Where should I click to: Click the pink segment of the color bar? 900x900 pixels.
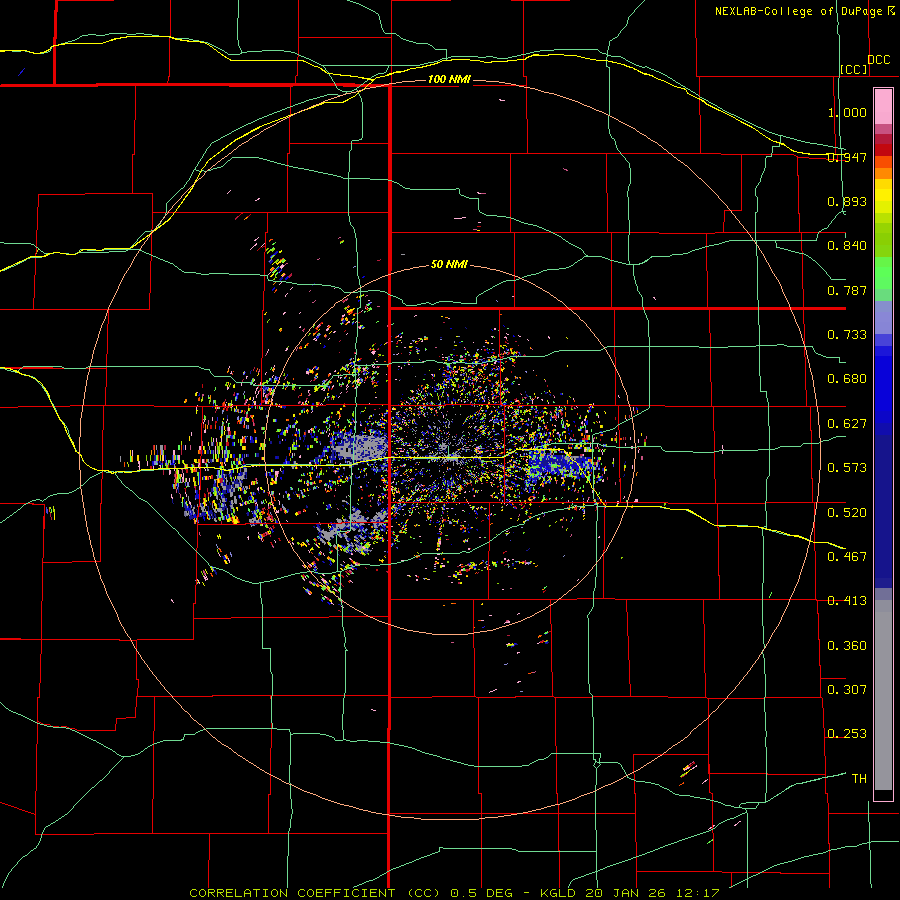tap(883, 107)
